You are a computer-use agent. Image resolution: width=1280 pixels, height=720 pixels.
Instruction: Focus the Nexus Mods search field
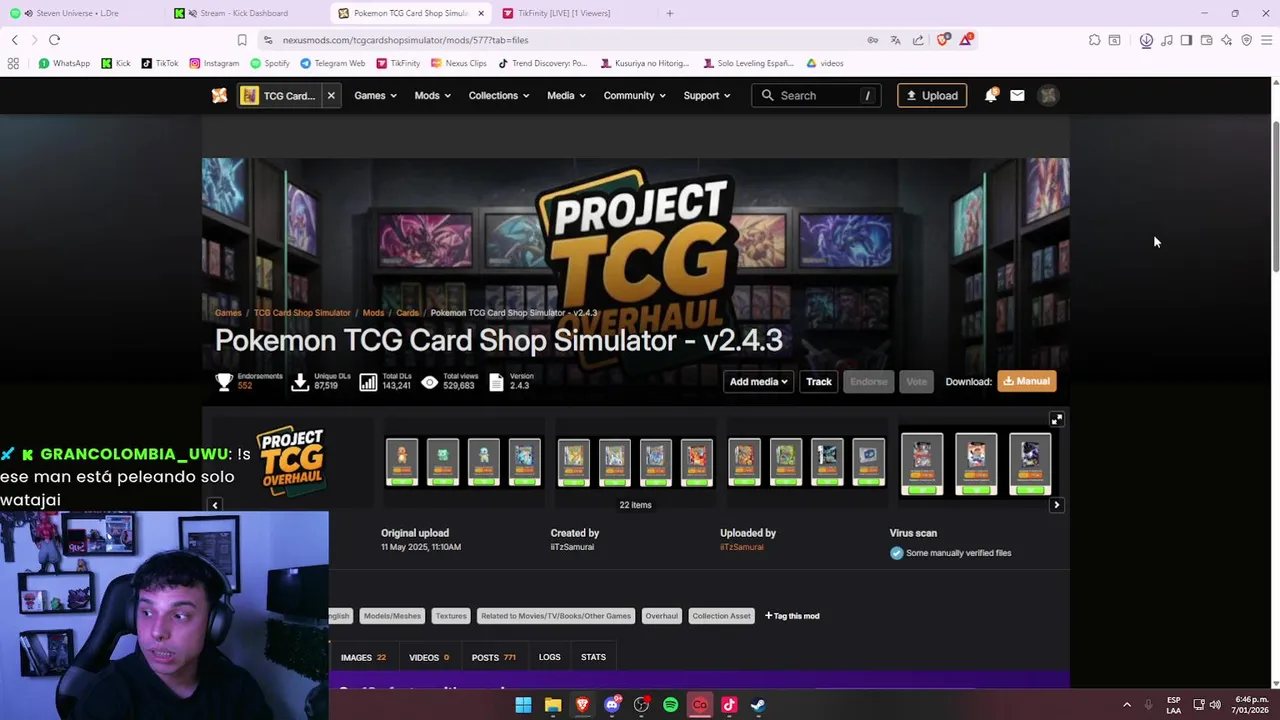click(x=816, y=96)
